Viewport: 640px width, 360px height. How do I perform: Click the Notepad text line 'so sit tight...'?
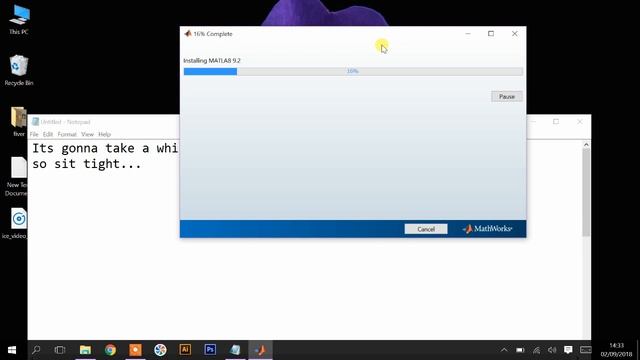pos(87,164)
